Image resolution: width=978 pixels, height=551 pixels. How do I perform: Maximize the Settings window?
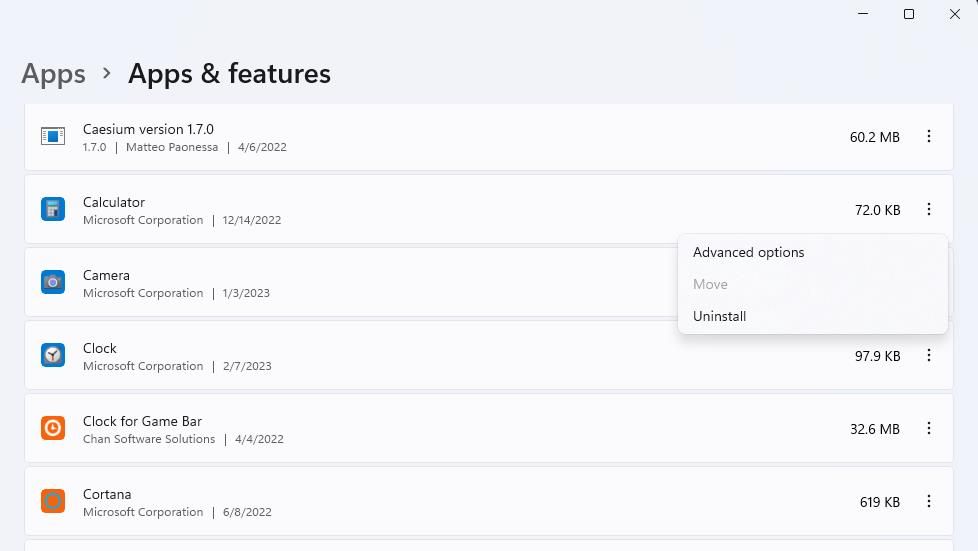pos(909,14)
